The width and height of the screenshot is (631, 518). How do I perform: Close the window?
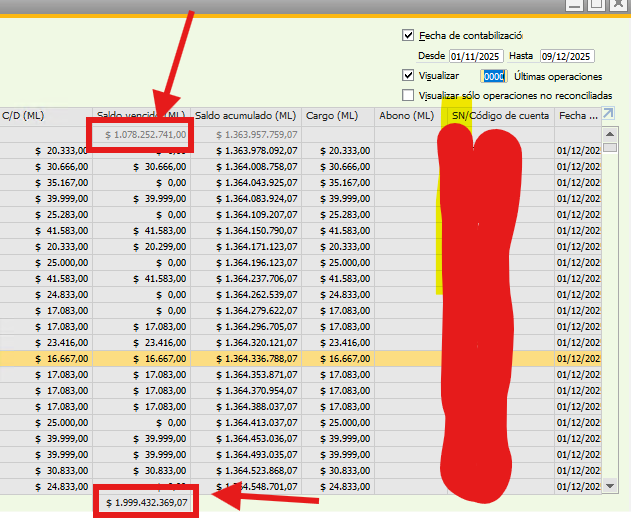[617, 5]
